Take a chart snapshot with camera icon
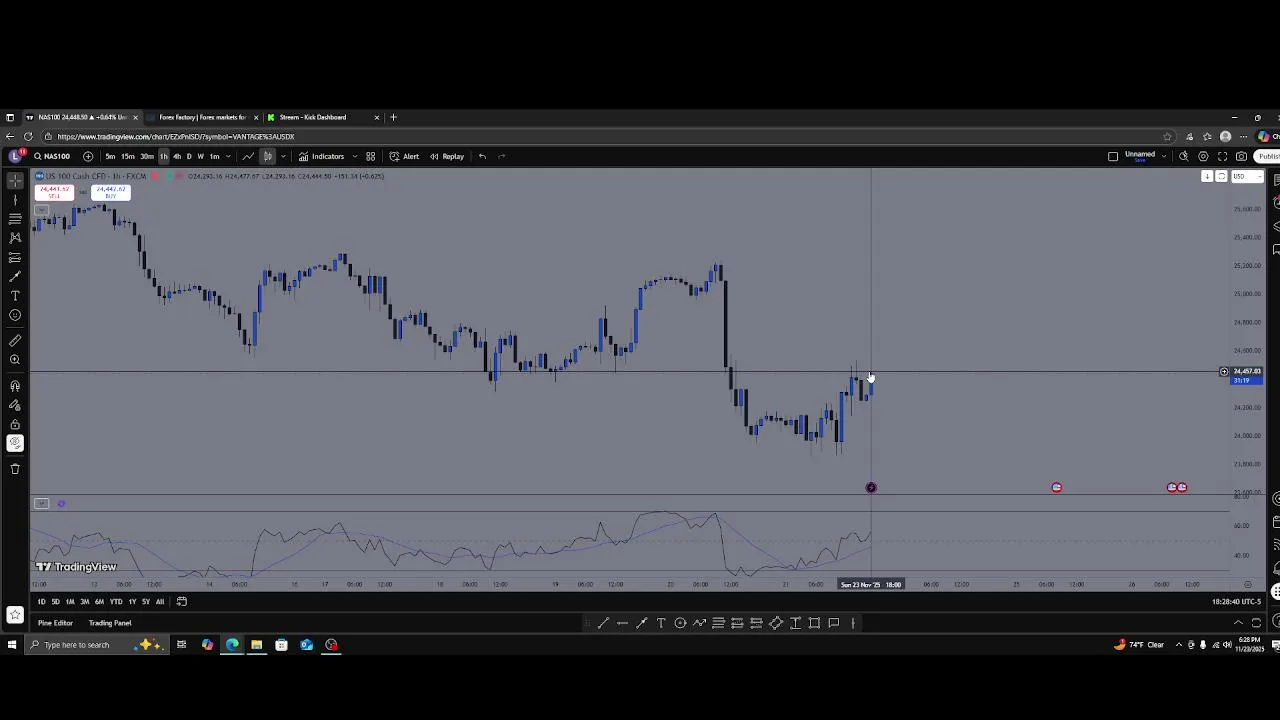Screen dimensions: 1280x720 [1241, 156]
